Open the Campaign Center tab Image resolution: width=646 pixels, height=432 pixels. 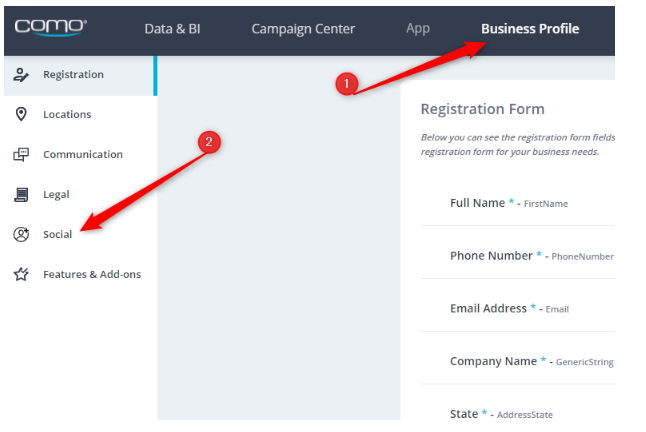pyautogui.click(x=303, y=29)
